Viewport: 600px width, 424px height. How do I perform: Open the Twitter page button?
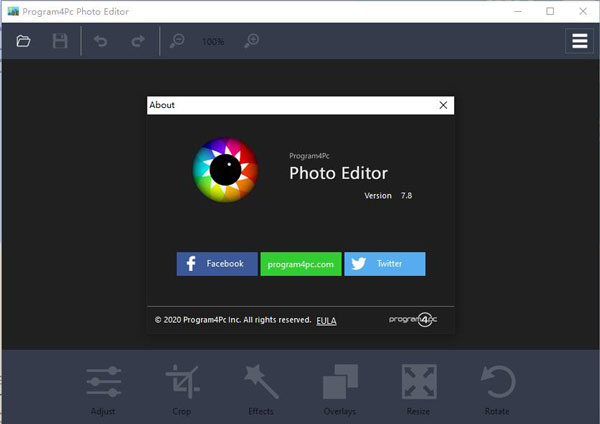(385, 264)
